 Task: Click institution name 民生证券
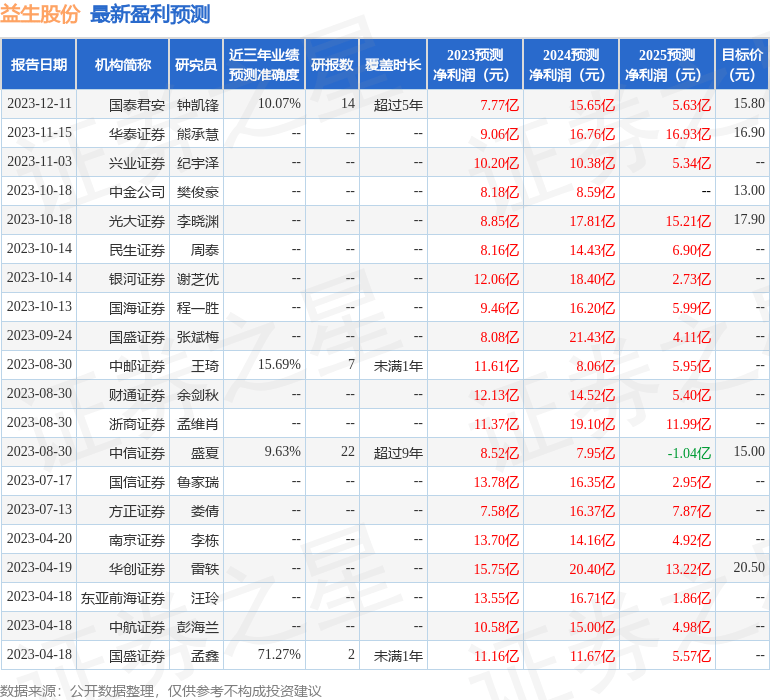[137, 250]
